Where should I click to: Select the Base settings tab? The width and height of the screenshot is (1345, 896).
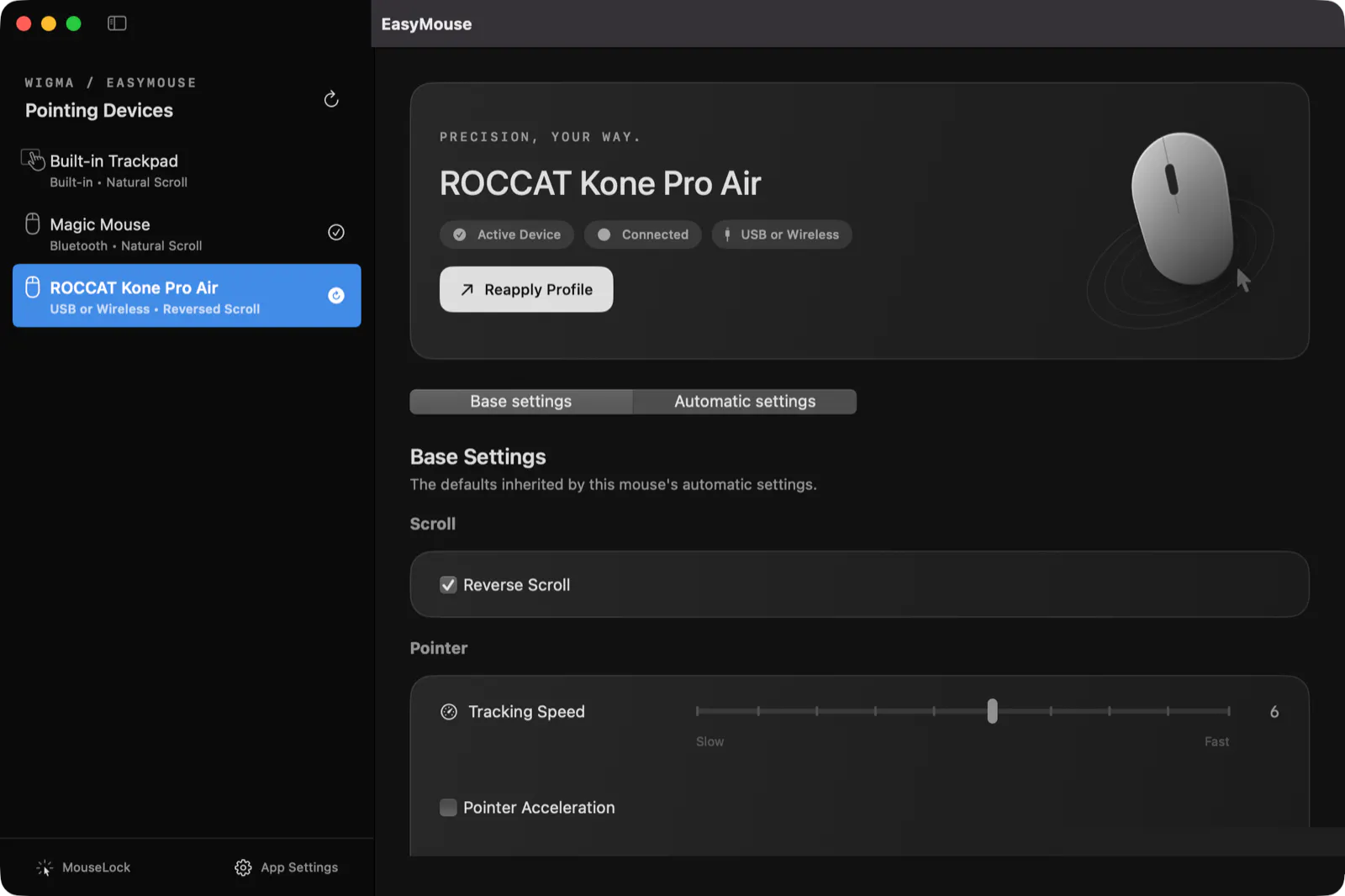pyautogui.click(x=521, y=402)
